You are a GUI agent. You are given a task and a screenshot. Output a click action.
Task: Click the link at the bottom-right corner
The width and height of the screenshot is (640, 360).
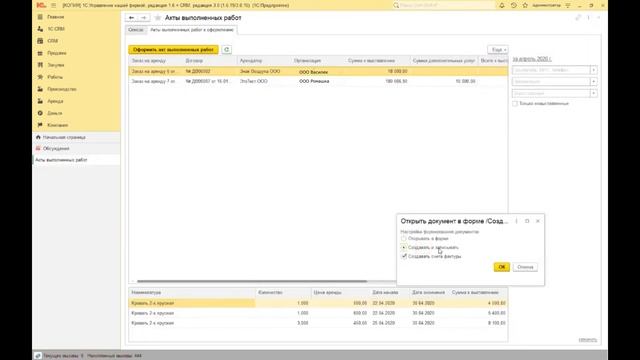[587, 340]
